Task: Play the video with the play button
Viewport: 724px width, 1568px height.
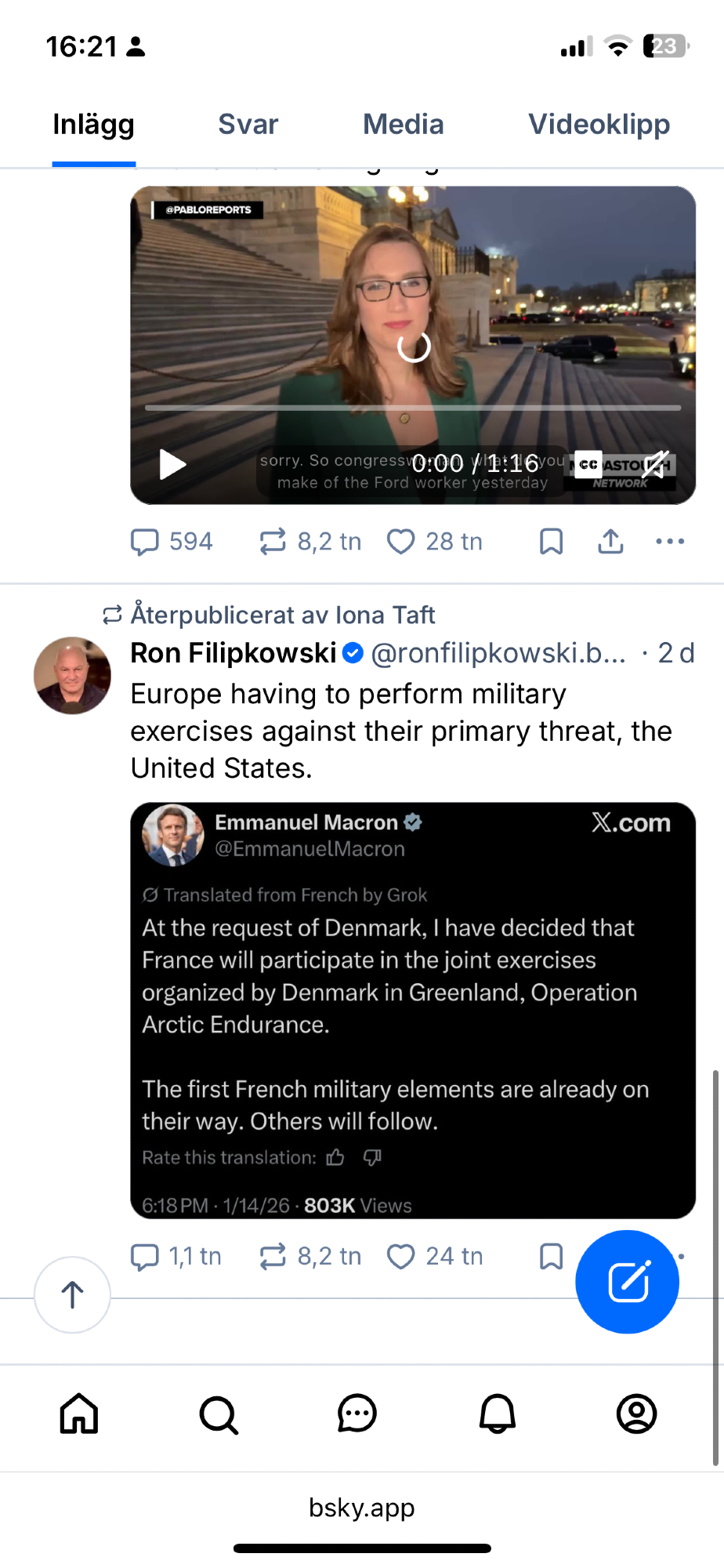Action: (172, 464)
